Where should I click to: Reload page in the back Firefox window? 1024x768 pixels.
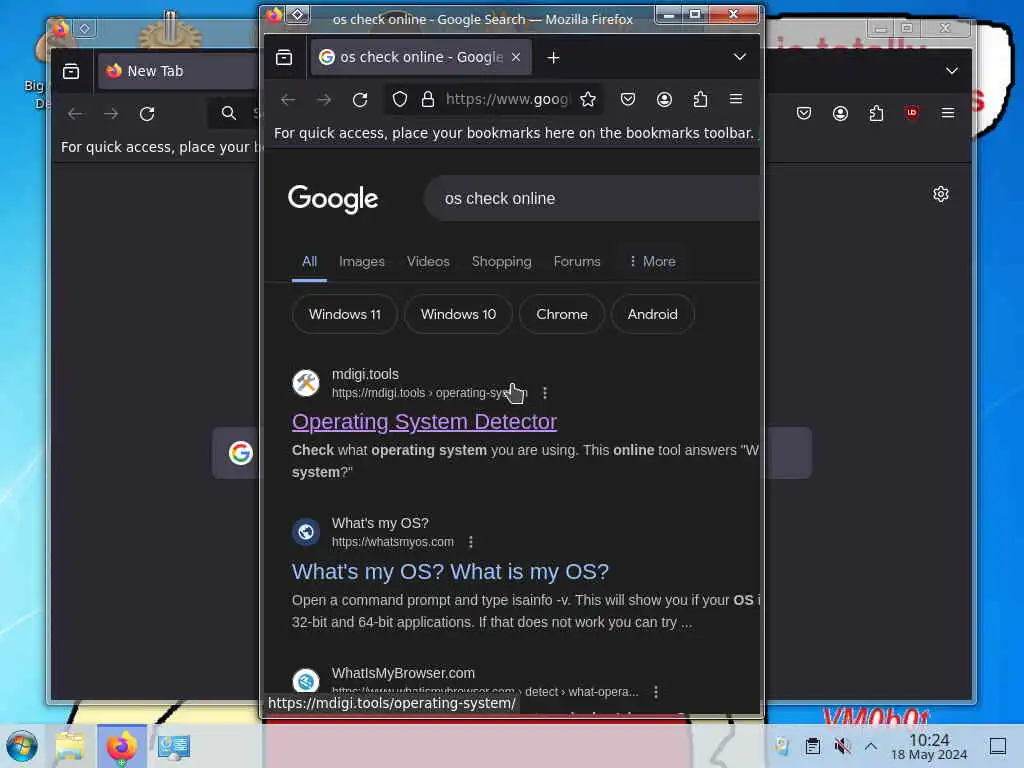tap(147, 114)
